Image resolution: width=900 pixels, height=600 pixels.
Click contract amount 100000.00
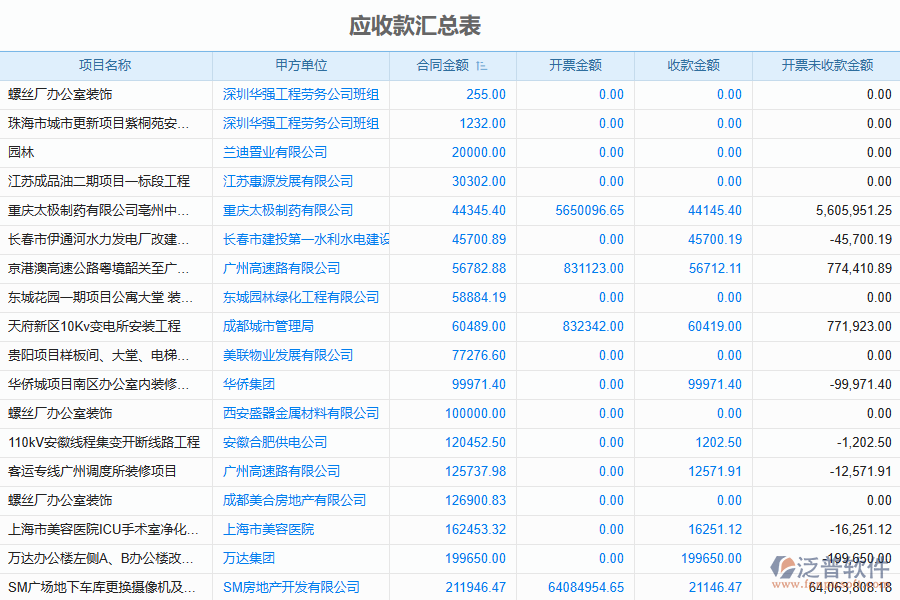click(475, 413)
